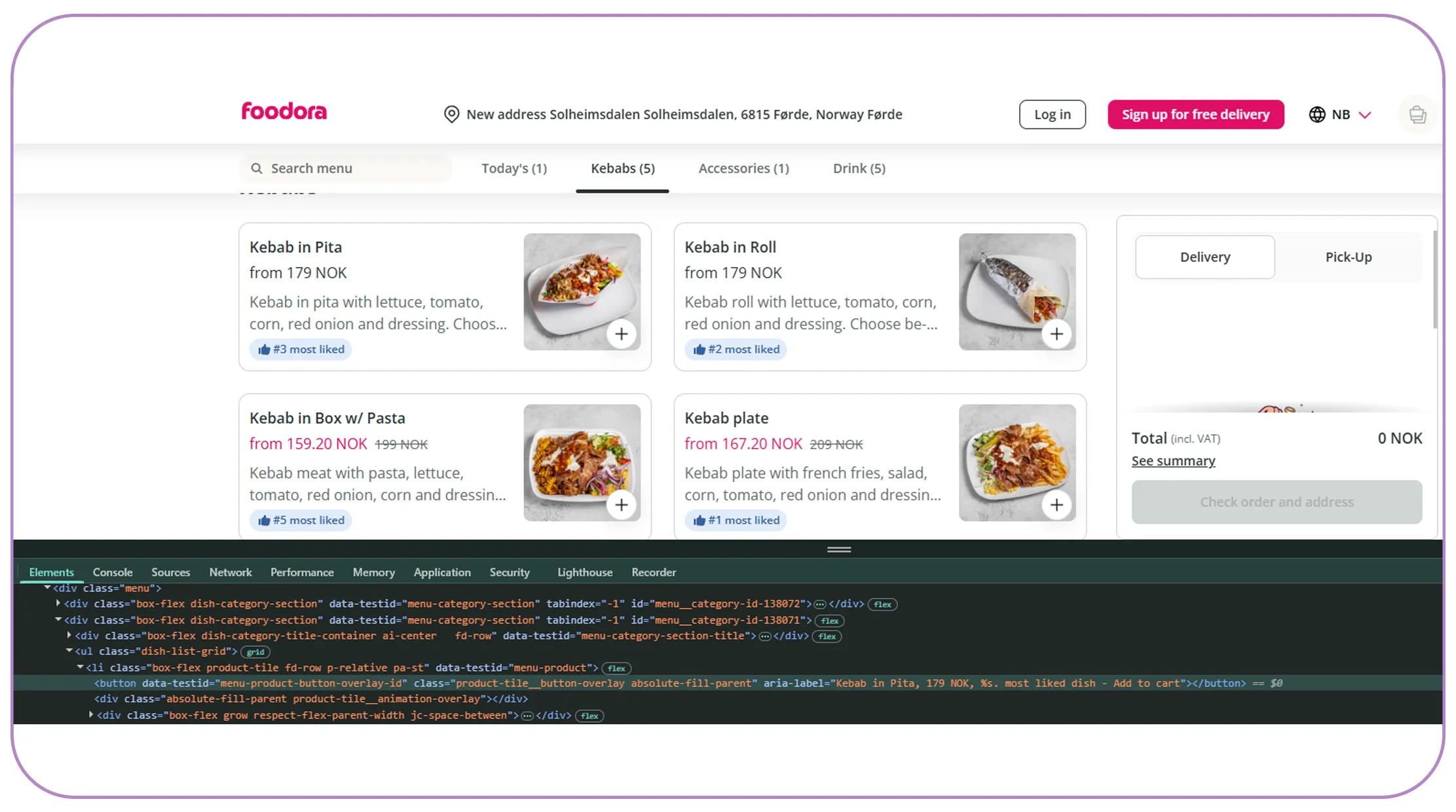Switch to Kebabs (5) category tab

pyautogui.click(x=622, y=168)
